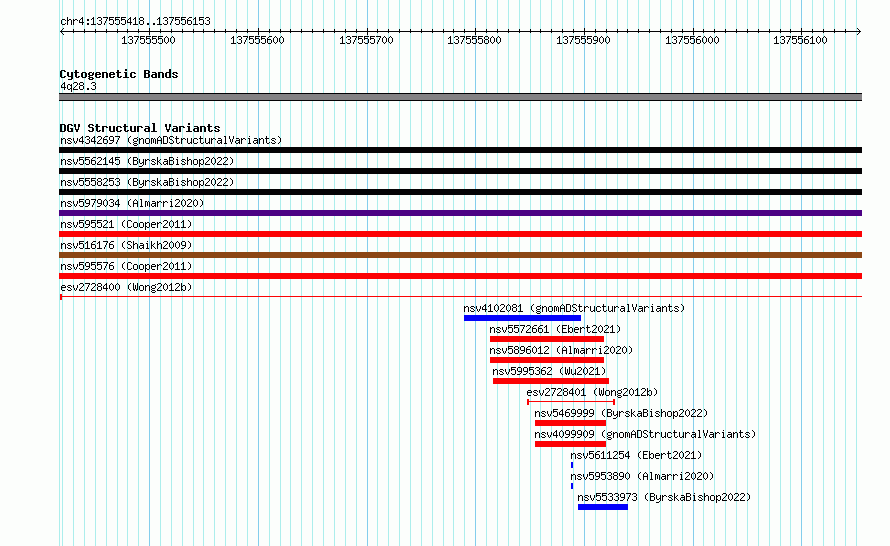Screen dimensions: 890x546
Task: Select the red bar under nsv595576
Action: (x=460, y=276)
